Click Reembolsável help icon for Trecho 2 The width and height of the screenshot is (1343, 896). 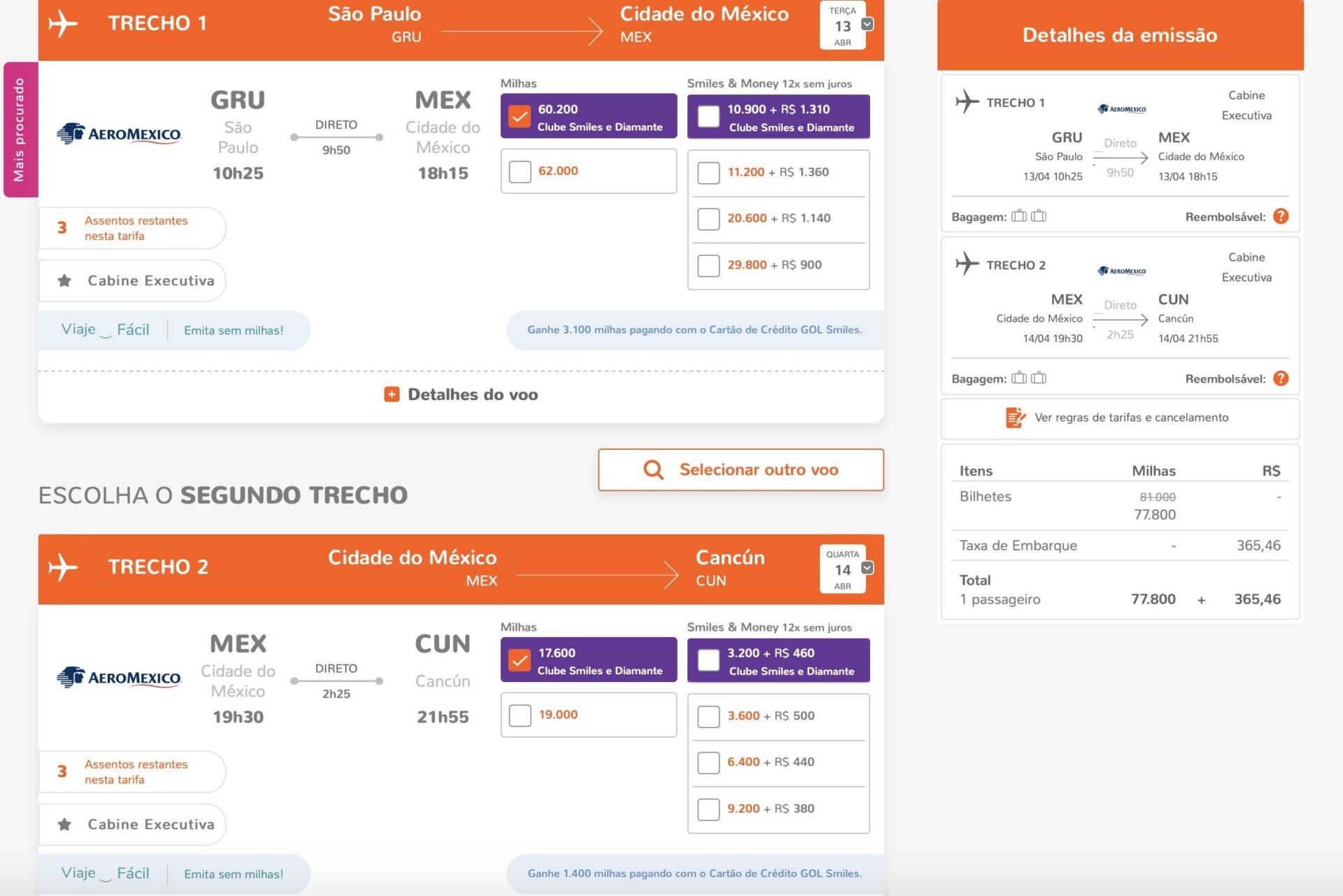1280,378
